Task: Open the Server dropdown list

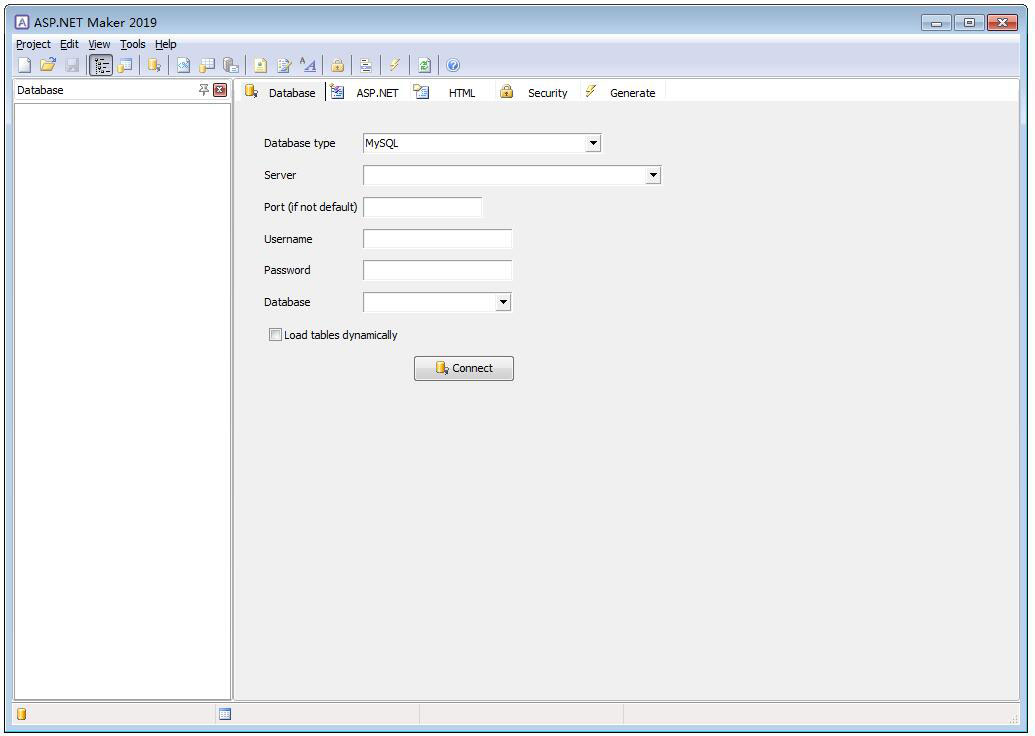Action: (x=653, y=175)
